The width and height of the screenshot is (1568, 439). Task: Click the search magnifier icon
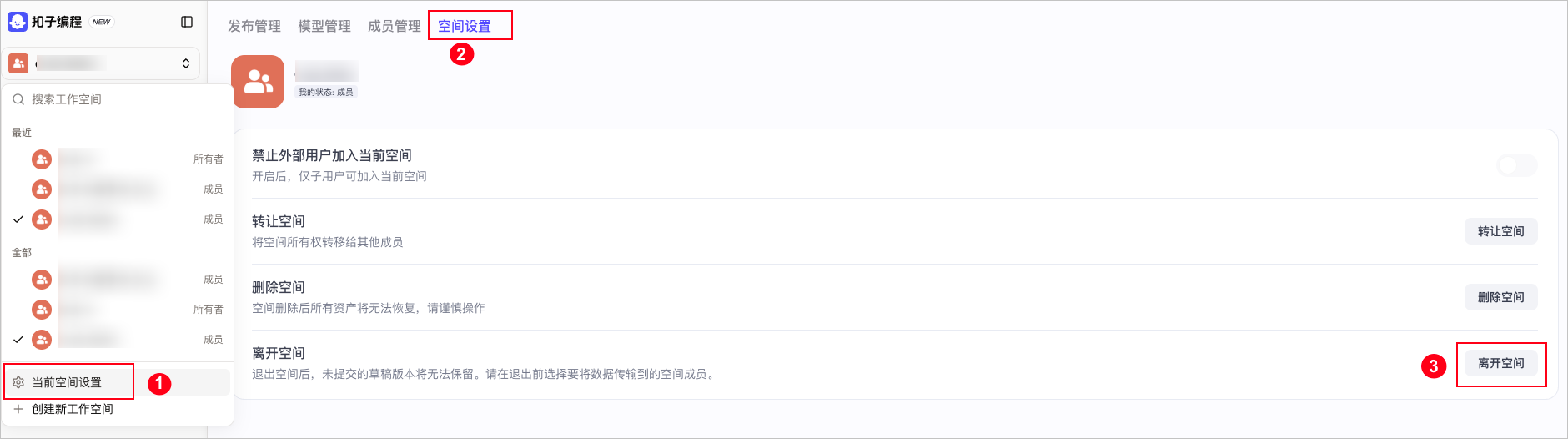[18, 99]
